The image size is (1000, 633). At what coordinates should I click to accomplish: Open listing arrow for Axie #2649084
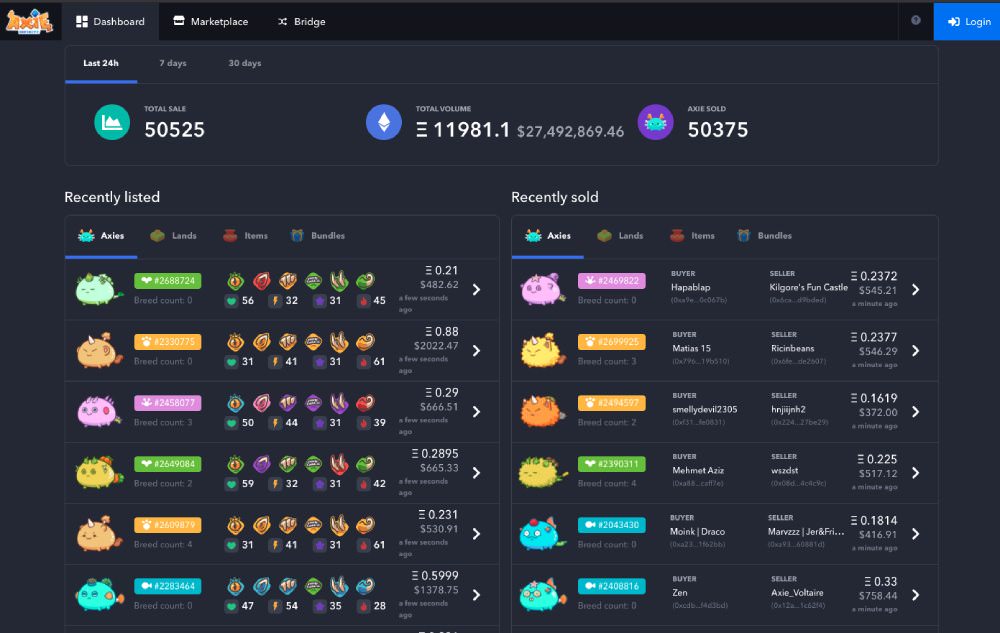pos(476,473)
